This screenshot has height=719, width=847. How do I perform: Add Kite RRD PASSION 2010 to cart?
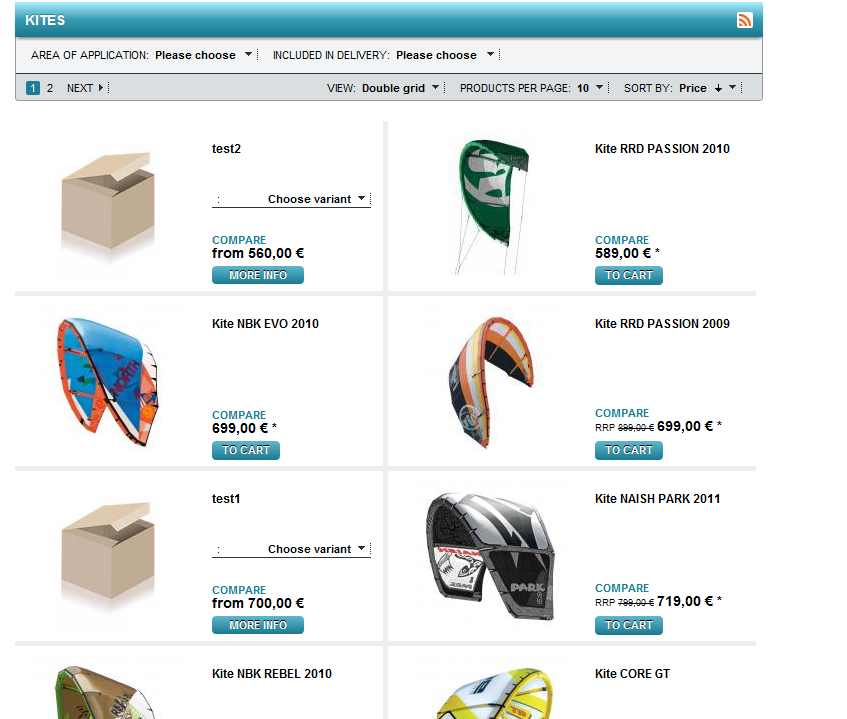[629, 275]
